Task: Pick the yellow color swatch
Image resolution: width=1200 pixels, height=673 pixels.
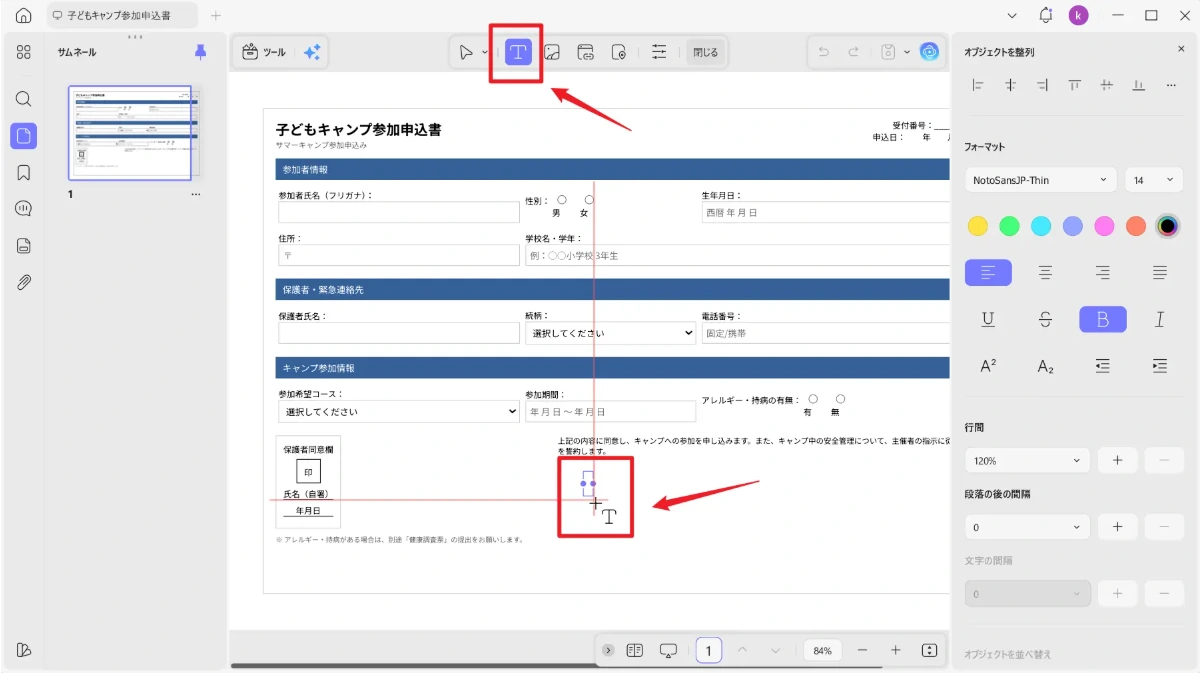Action: [978, 226]
